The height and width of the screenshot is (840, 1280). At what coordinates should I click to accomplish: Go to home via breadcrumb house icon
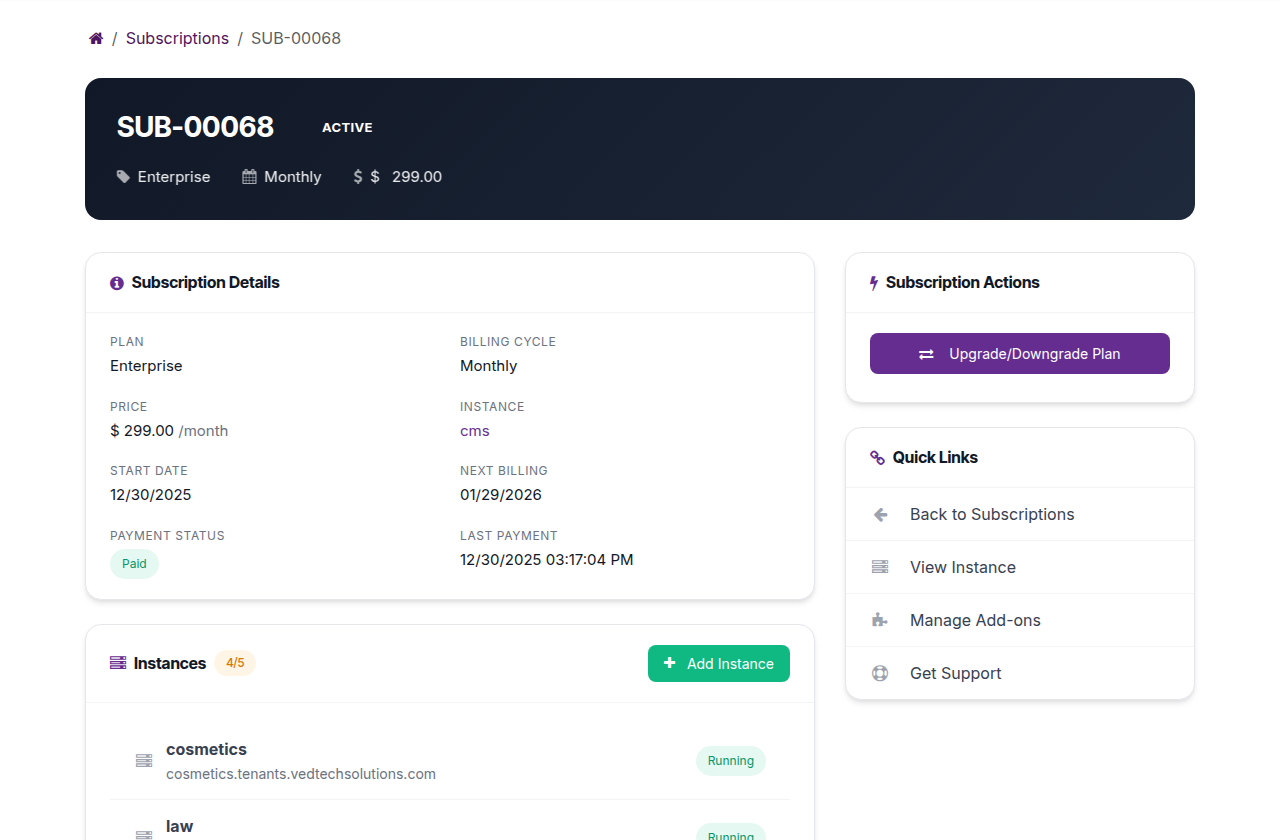pyautogui.click(x=96, y=39)
